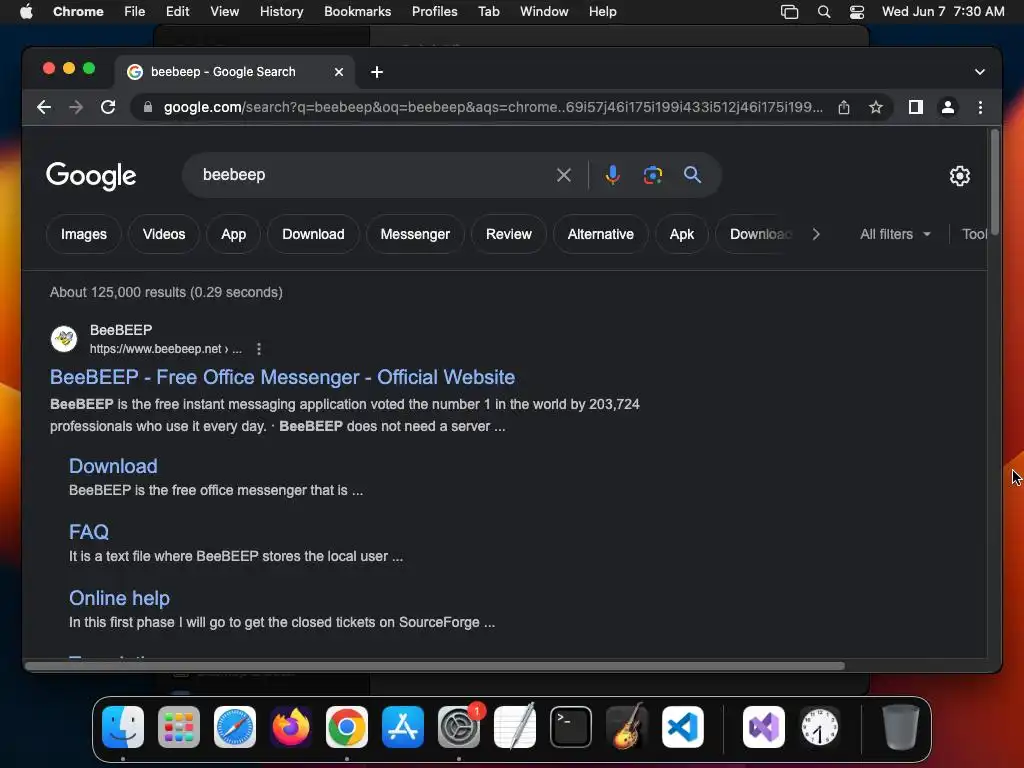Open the Chrome profile avatar
This screenshot has width=1024, height=768.
pyautogui.click(x=948, y=107)
